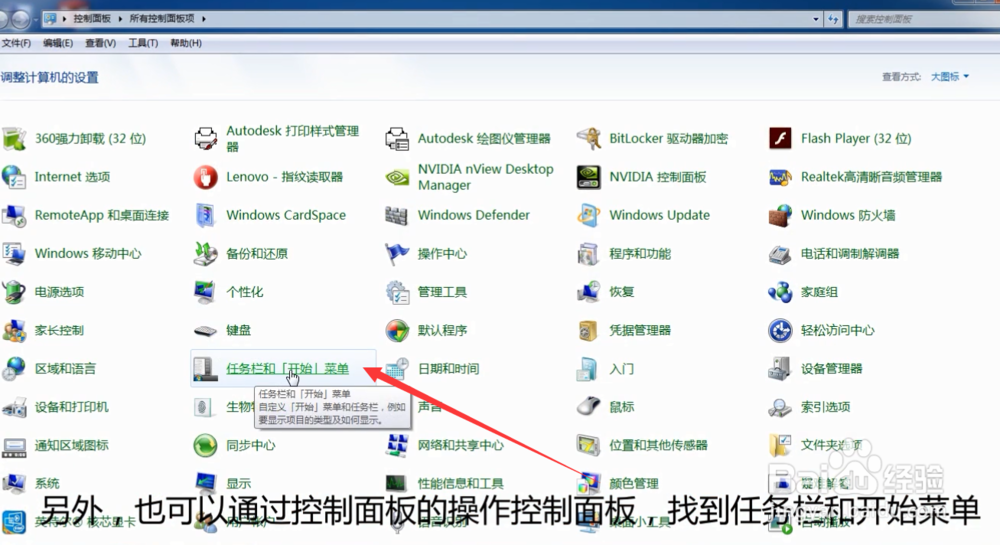Open the 设备管理器 icon
The height and width of the screenshot is (545, 1000).
click(780, 368)
